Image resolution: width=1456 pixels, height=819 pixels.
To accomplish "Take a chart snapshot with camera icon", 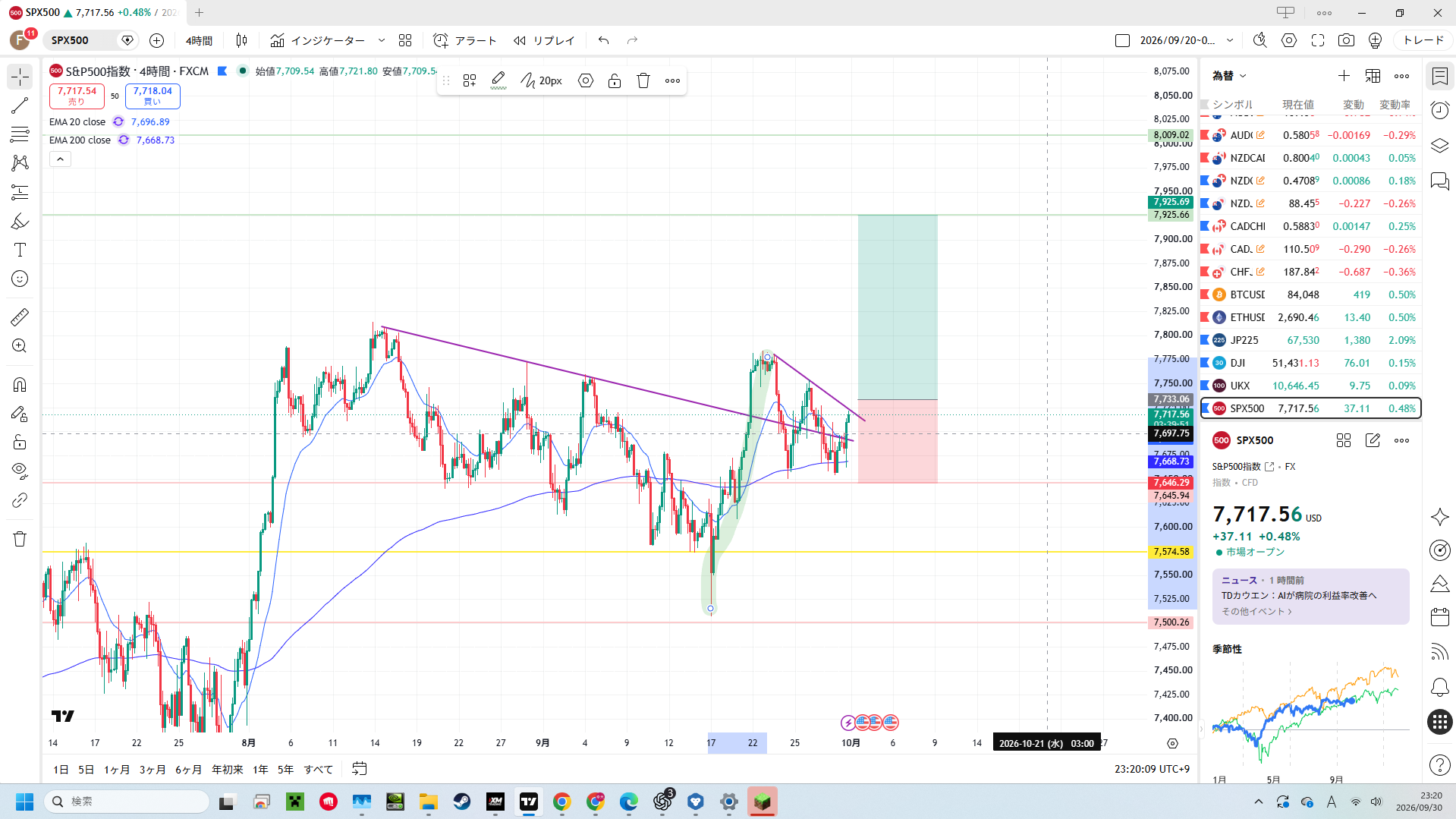I will point(1346,40).
